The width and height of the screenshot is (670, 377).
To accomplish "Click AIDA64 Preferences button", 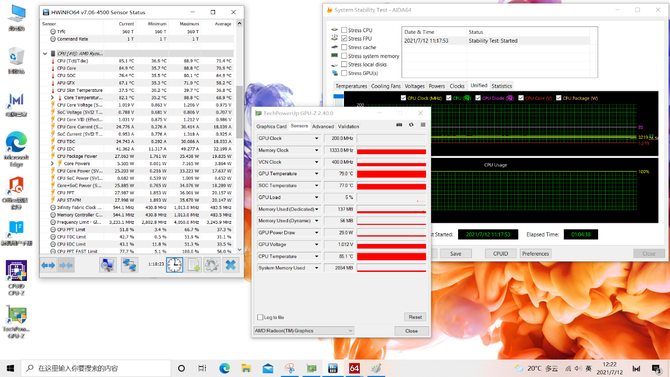I will click(x=535, y=253).
